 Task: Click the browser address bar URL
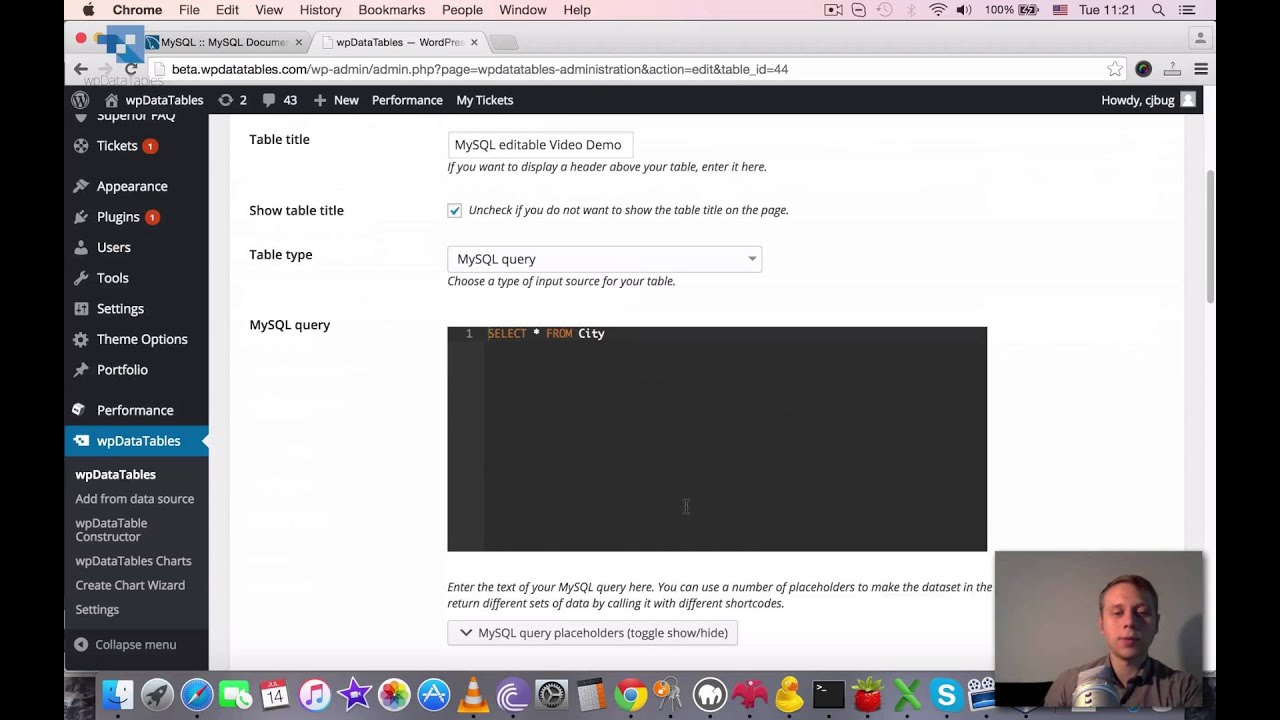(x=480, y=69)
